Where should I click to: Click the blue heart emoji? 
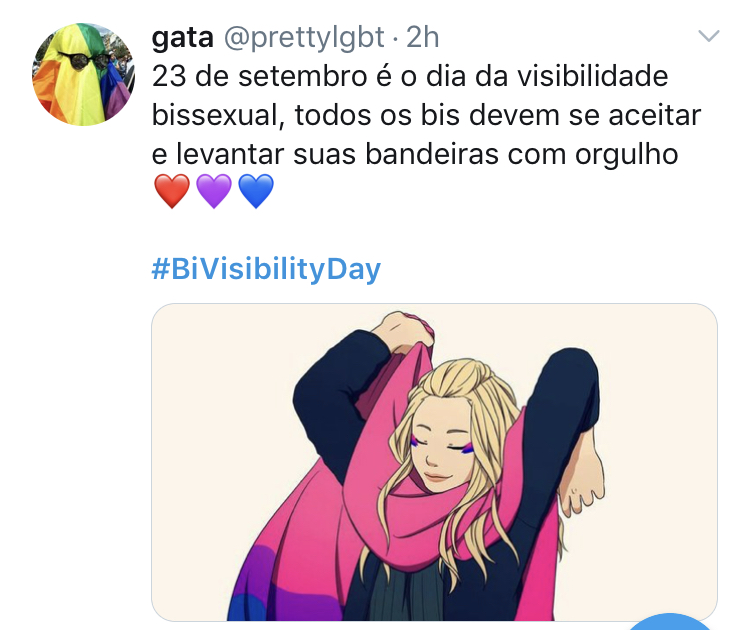pyautogui.click(x=256, y=191)
